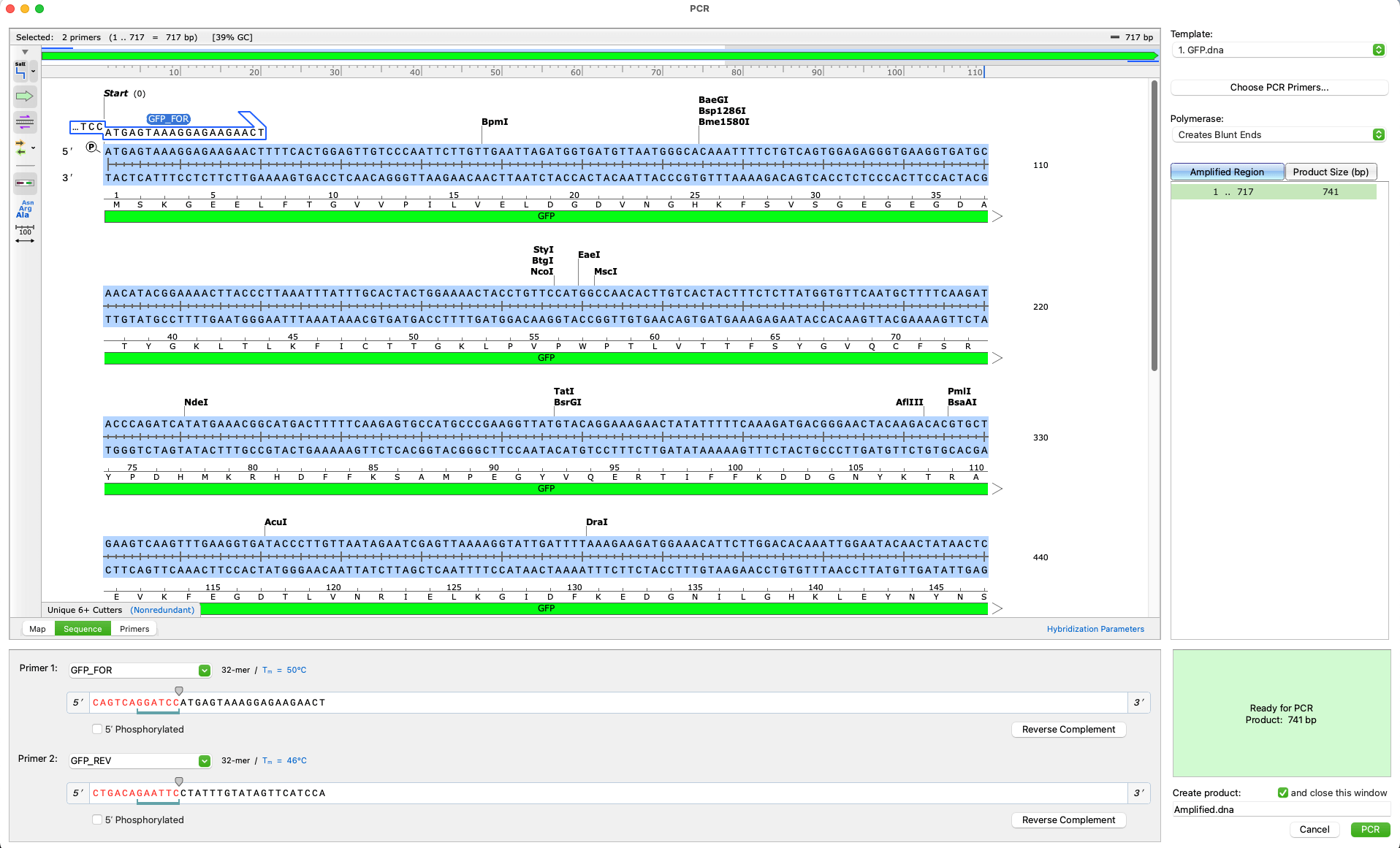Click the 5' phosphate P marker
1400x848 pixels.
[91, 148]
